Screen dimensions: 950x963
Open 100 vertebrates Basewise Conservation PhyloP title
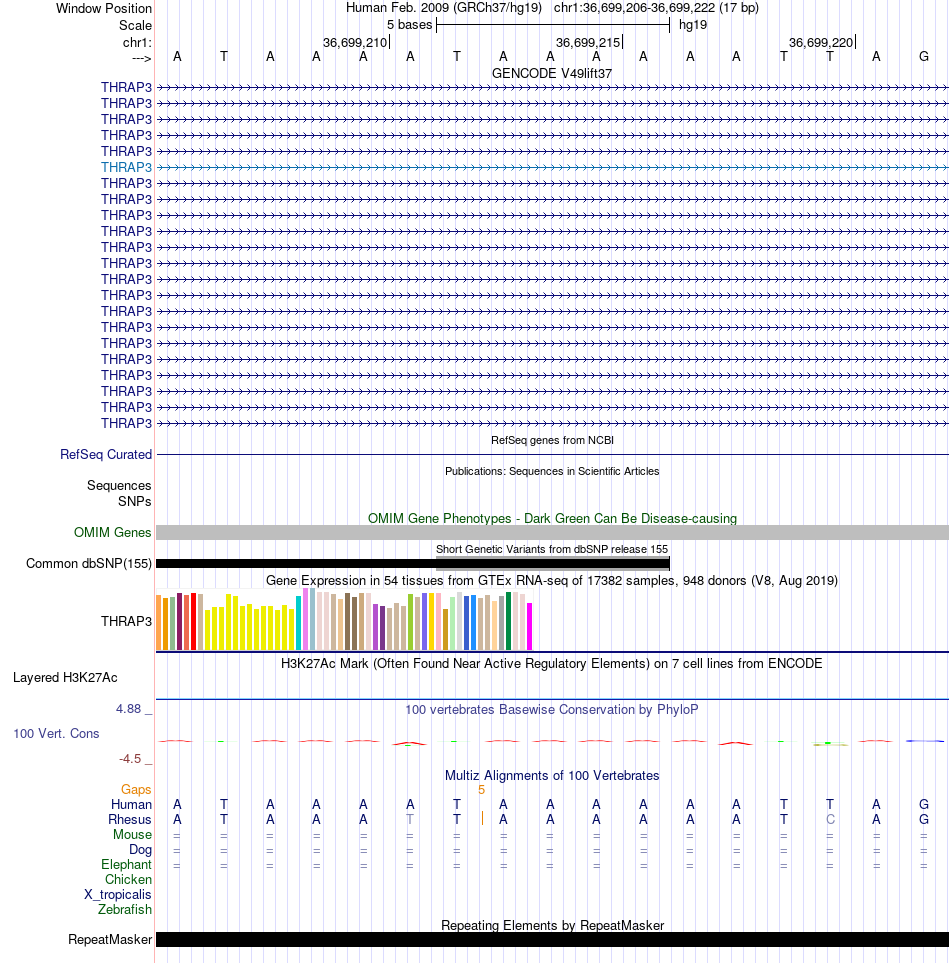[x=551, y=710]
